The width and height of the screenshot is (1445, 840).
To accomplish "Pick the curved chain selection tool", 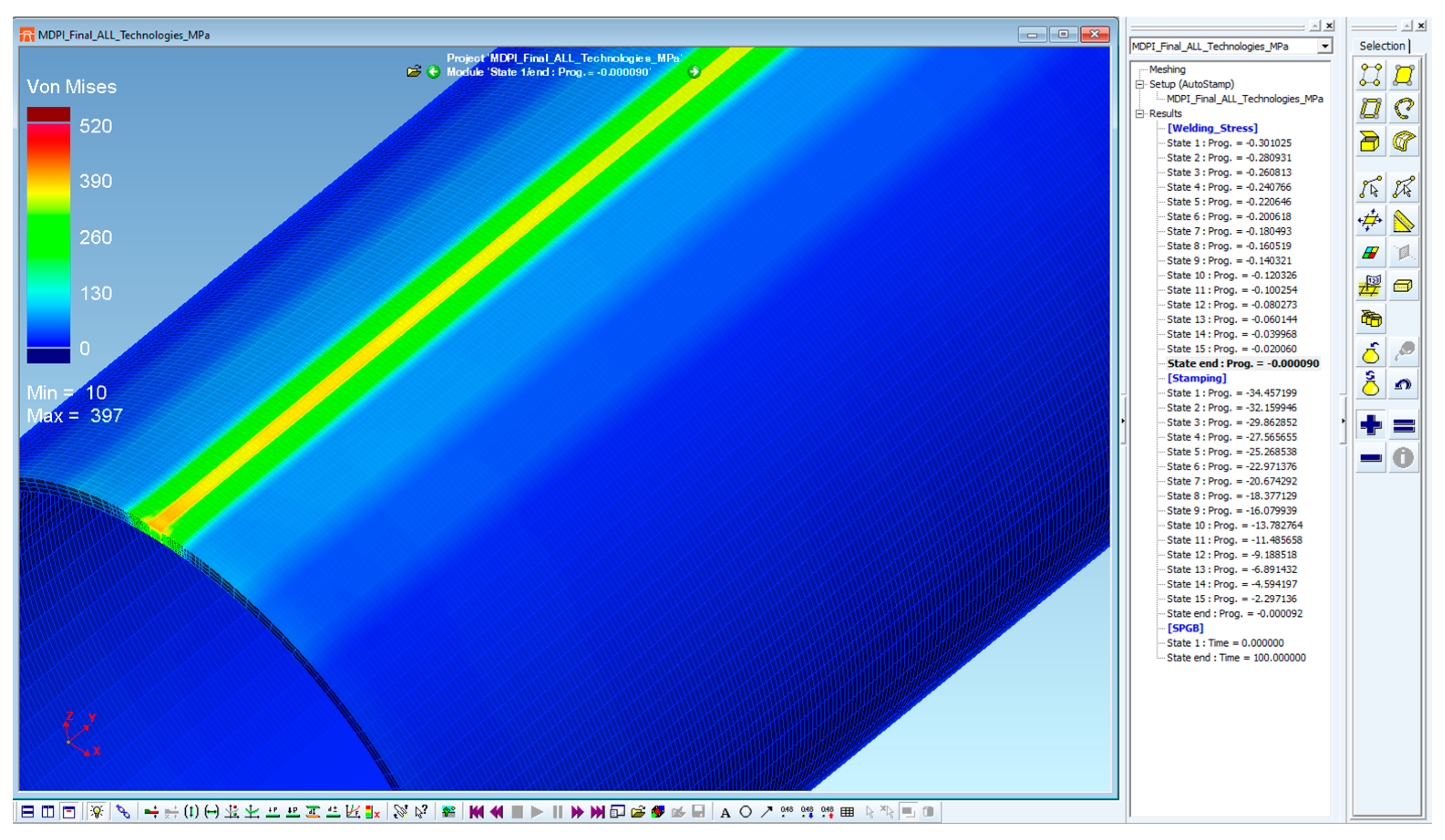I will [x=1403, y=109].
